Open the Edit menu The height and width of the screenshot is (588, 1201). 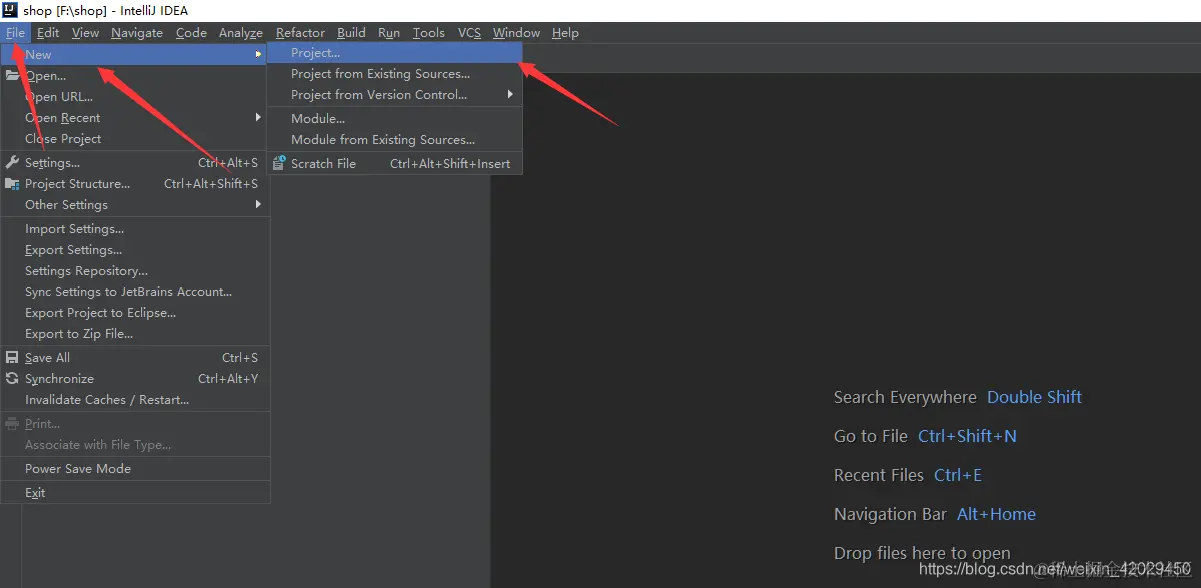tap(48, 33)
